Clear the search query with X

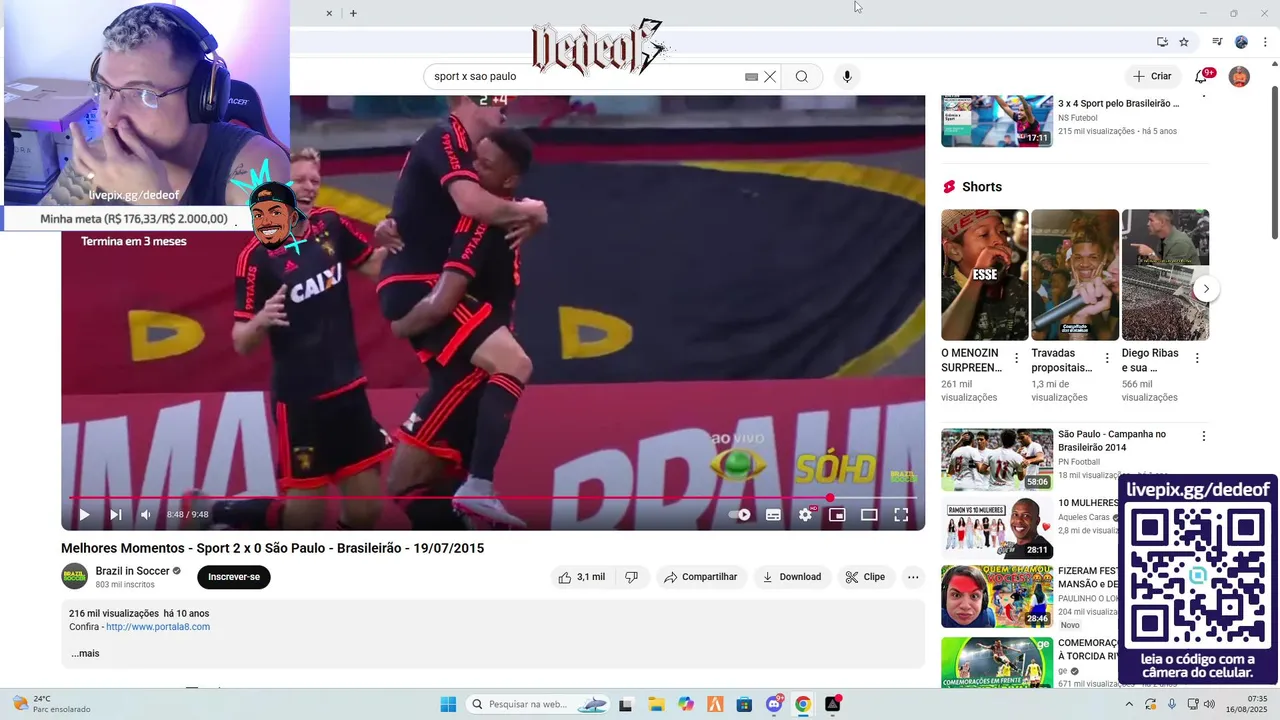(x=770, y=76)
